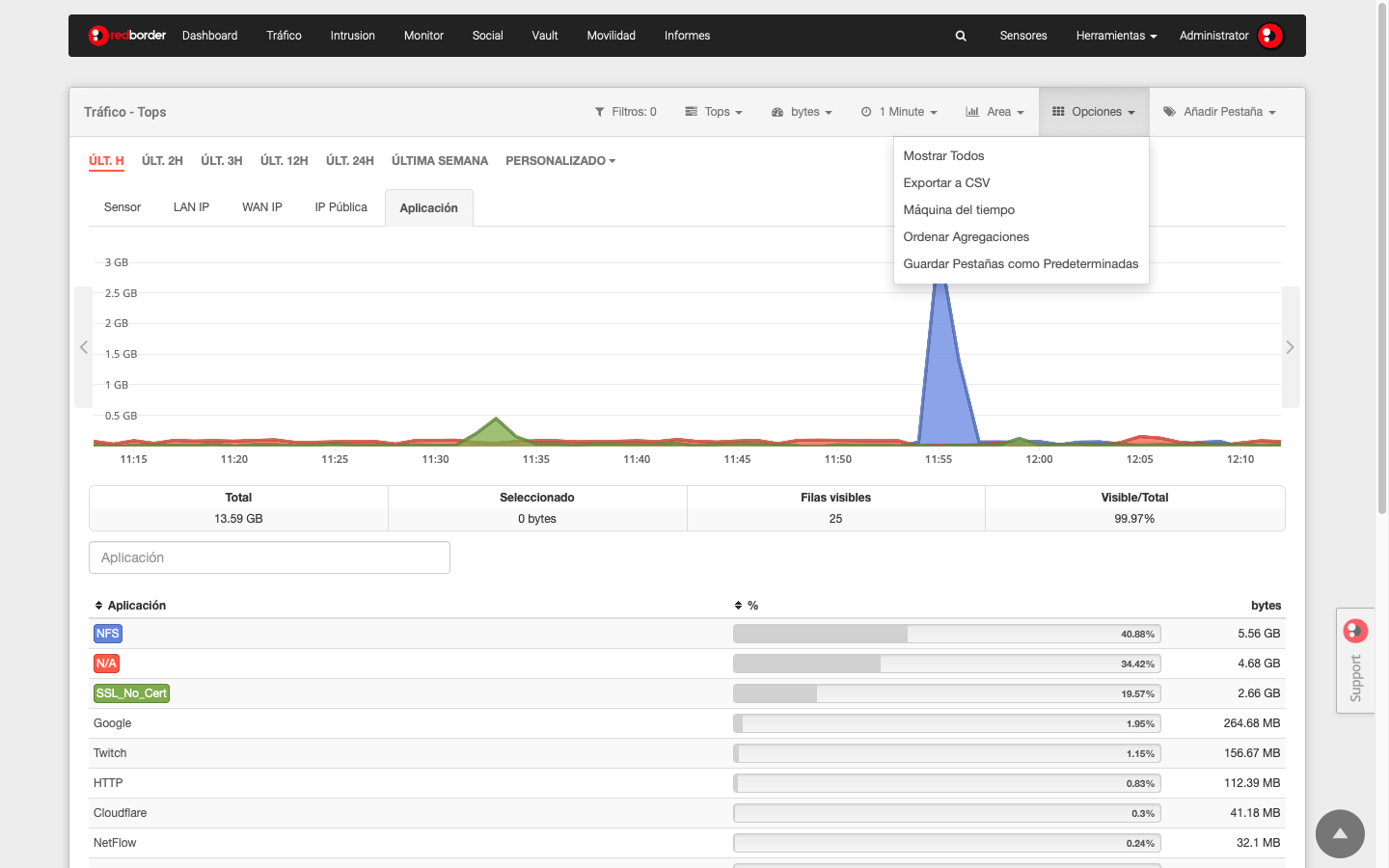Viewport: 1389px width, 868px height.
Task: Click the HTTP application row
Action: [687, 783]
